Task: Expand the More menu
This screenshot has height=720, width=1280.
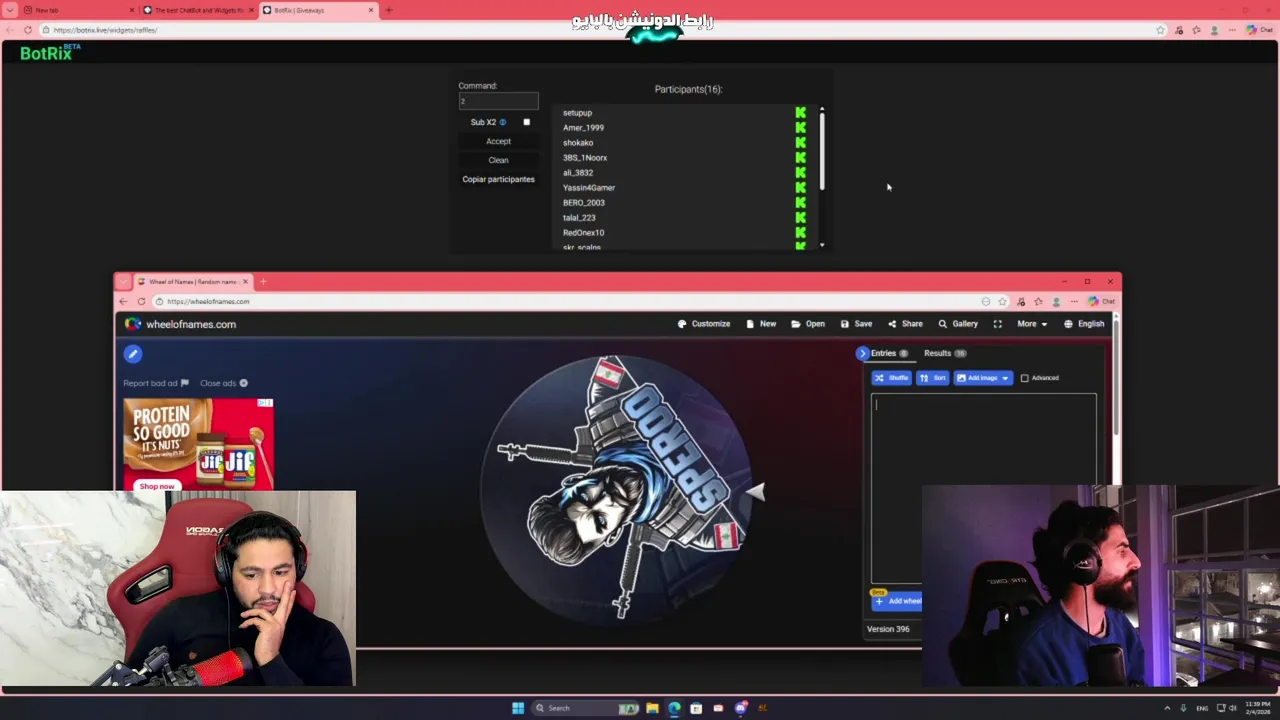Action: point(1032,324)
